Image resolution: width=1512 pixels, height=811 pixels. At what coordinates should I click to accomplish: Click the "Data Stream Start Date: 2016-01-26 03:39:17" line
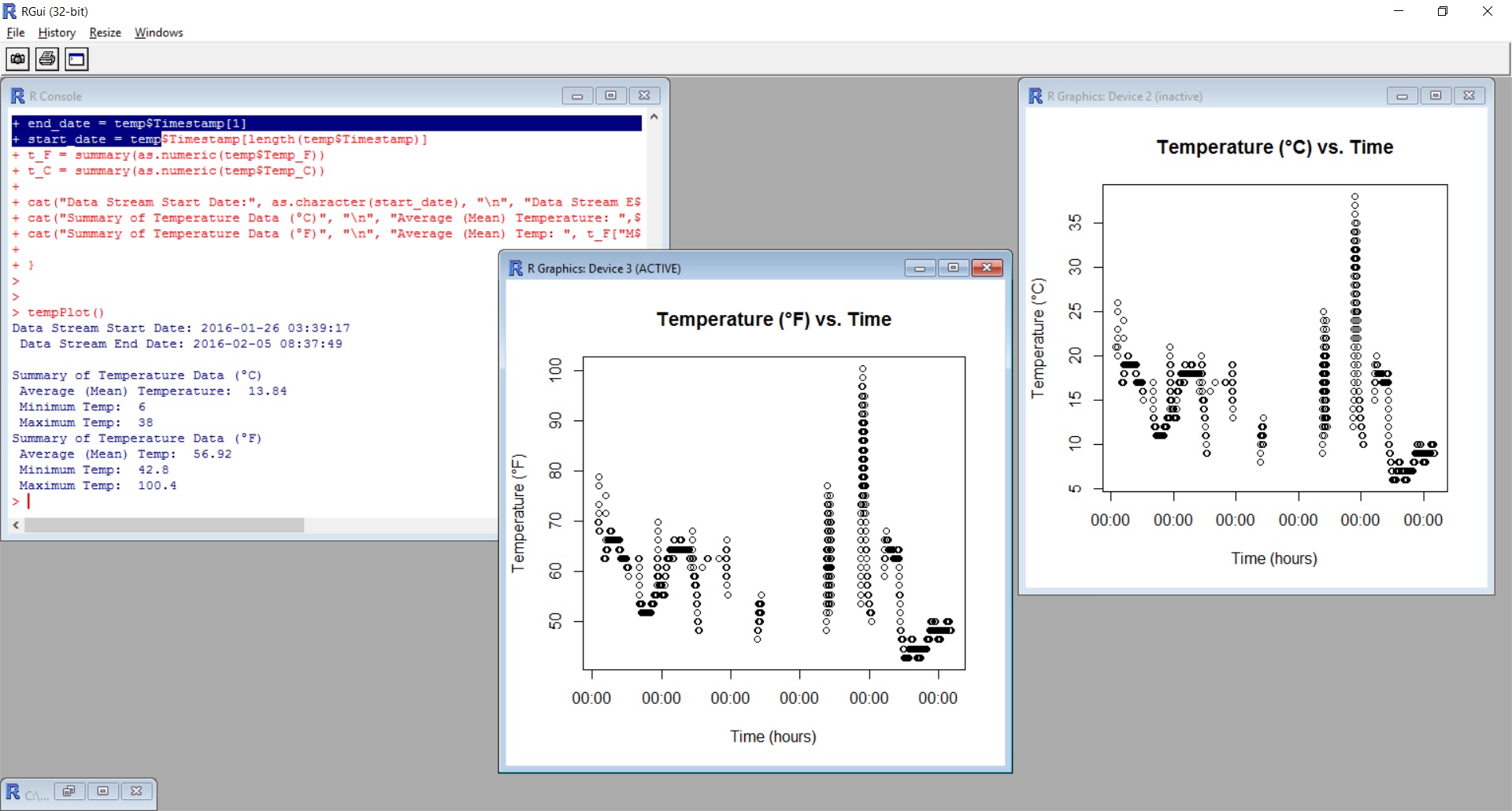pos(181,328)
